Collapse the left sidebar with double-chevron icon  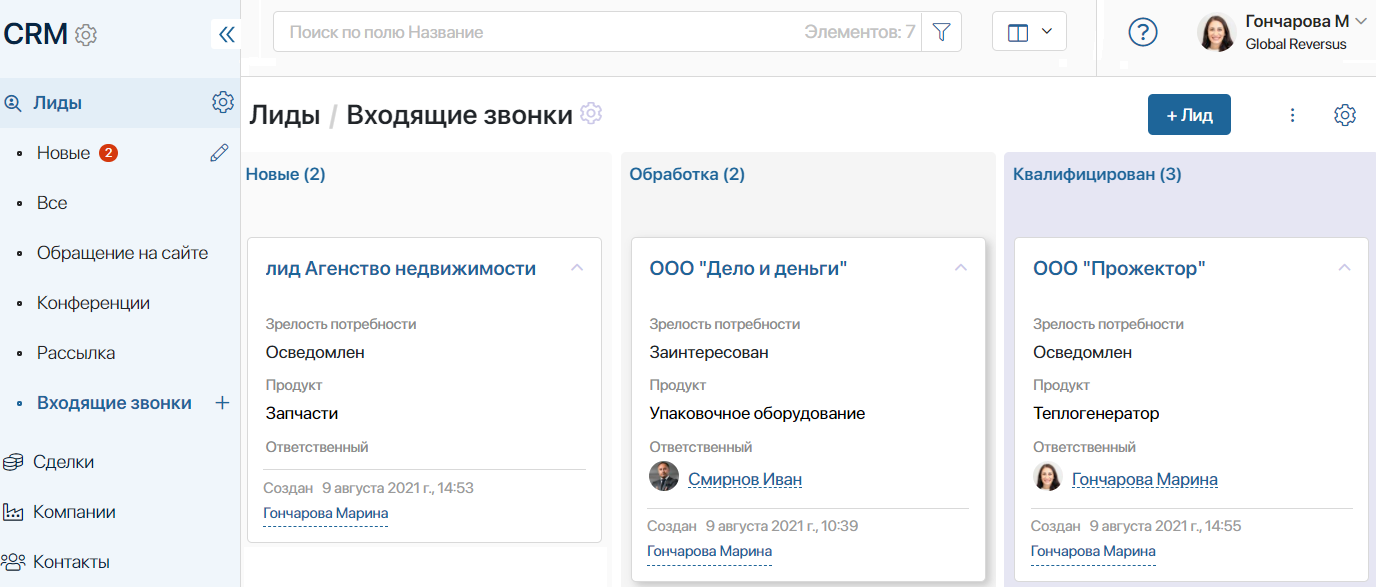click(x=227, y=33)
